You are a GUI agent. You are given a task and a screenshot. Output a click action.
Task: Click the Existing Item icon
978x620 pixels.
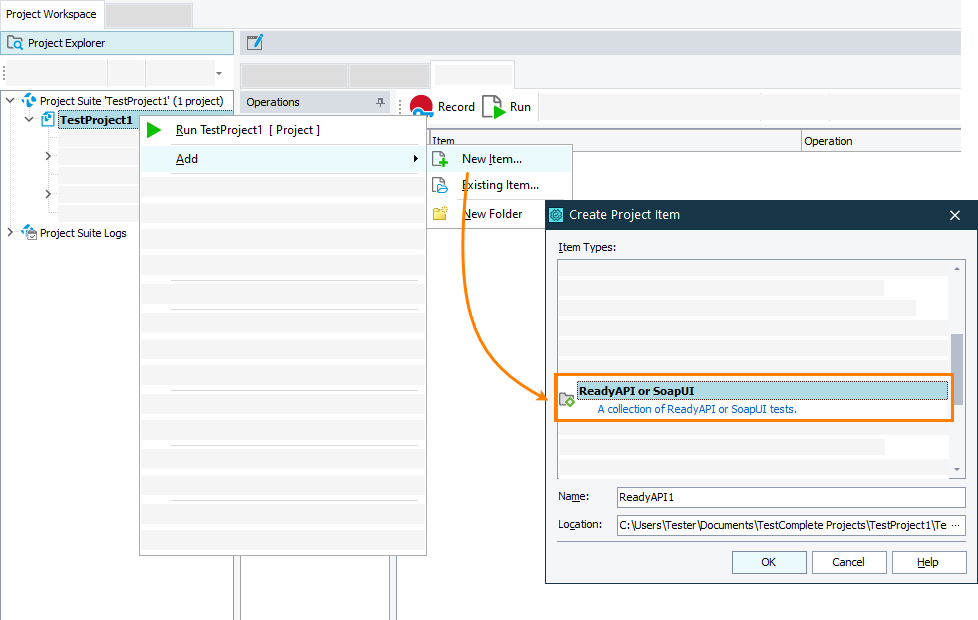pyautogui.click(x=441, y=185)
